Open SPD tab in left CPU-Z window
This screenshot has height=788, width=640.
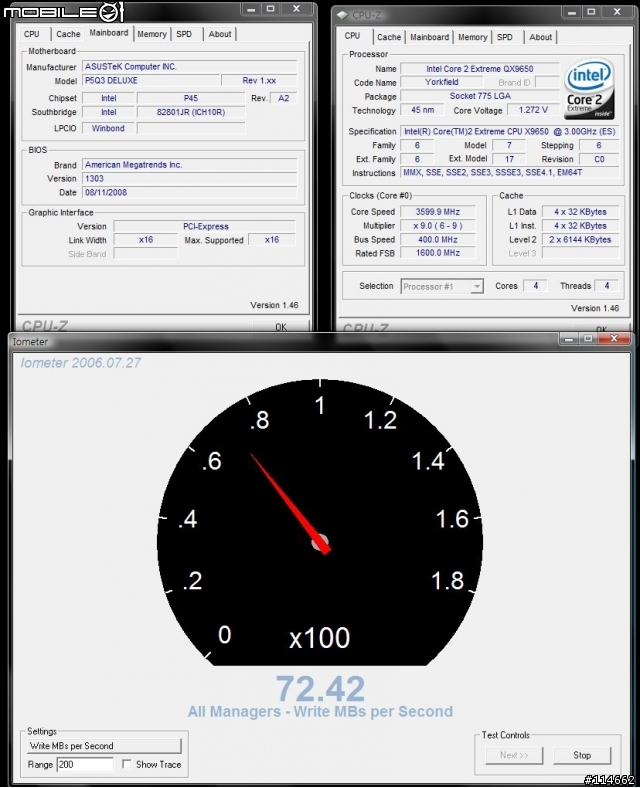click(x=184, y=34)
